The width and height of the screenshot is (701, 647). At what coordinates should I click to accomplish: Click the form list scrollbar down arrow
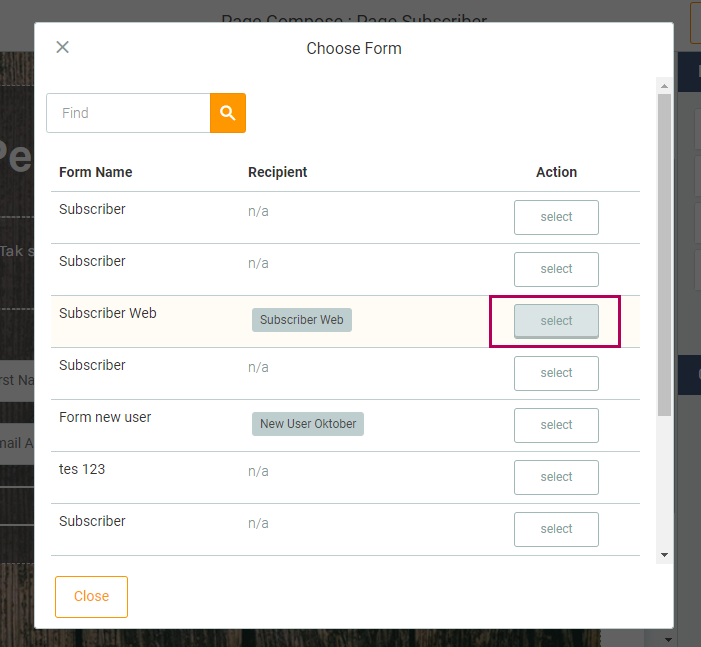click(664, 555)
